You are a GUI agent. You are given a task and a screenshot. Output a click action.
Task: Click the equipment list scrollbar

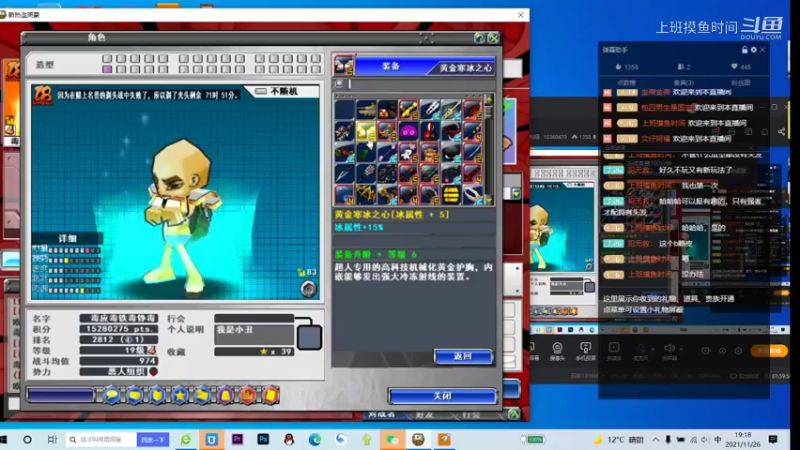(489, 149)
